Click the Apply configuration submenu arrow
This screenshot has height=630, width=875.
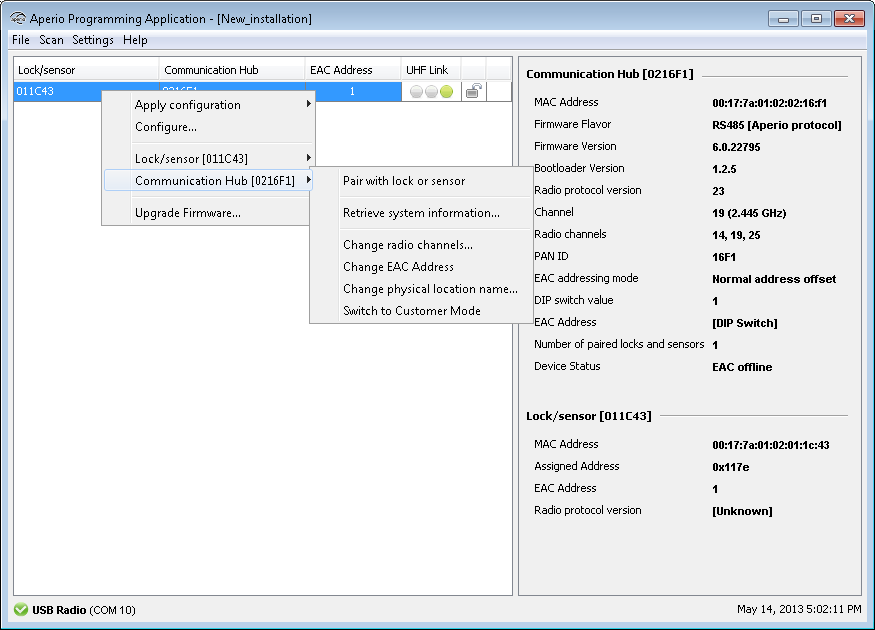308,104
